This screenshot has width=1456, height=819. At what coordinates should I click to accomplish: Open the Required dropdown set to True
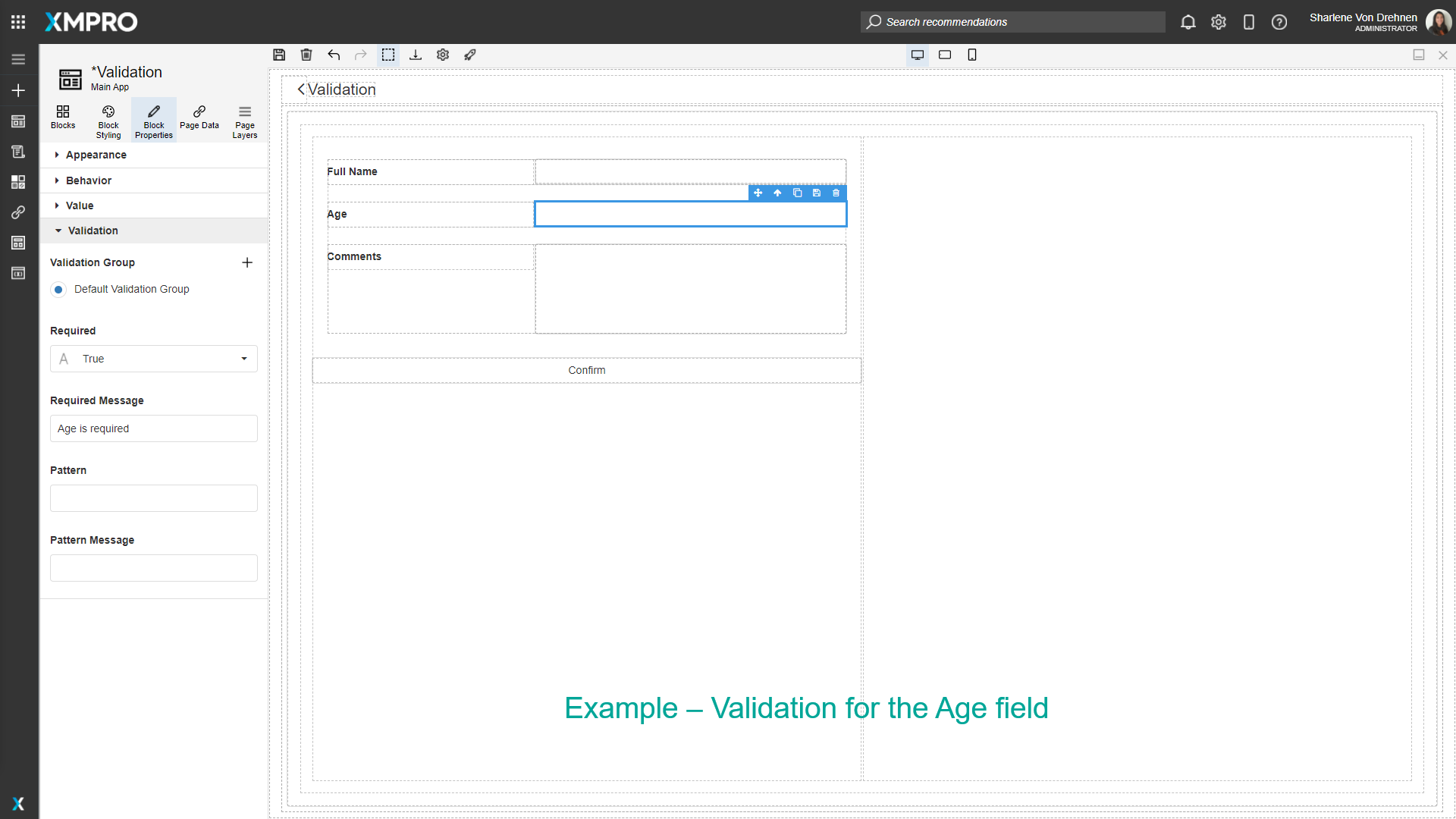coord(153,359)
